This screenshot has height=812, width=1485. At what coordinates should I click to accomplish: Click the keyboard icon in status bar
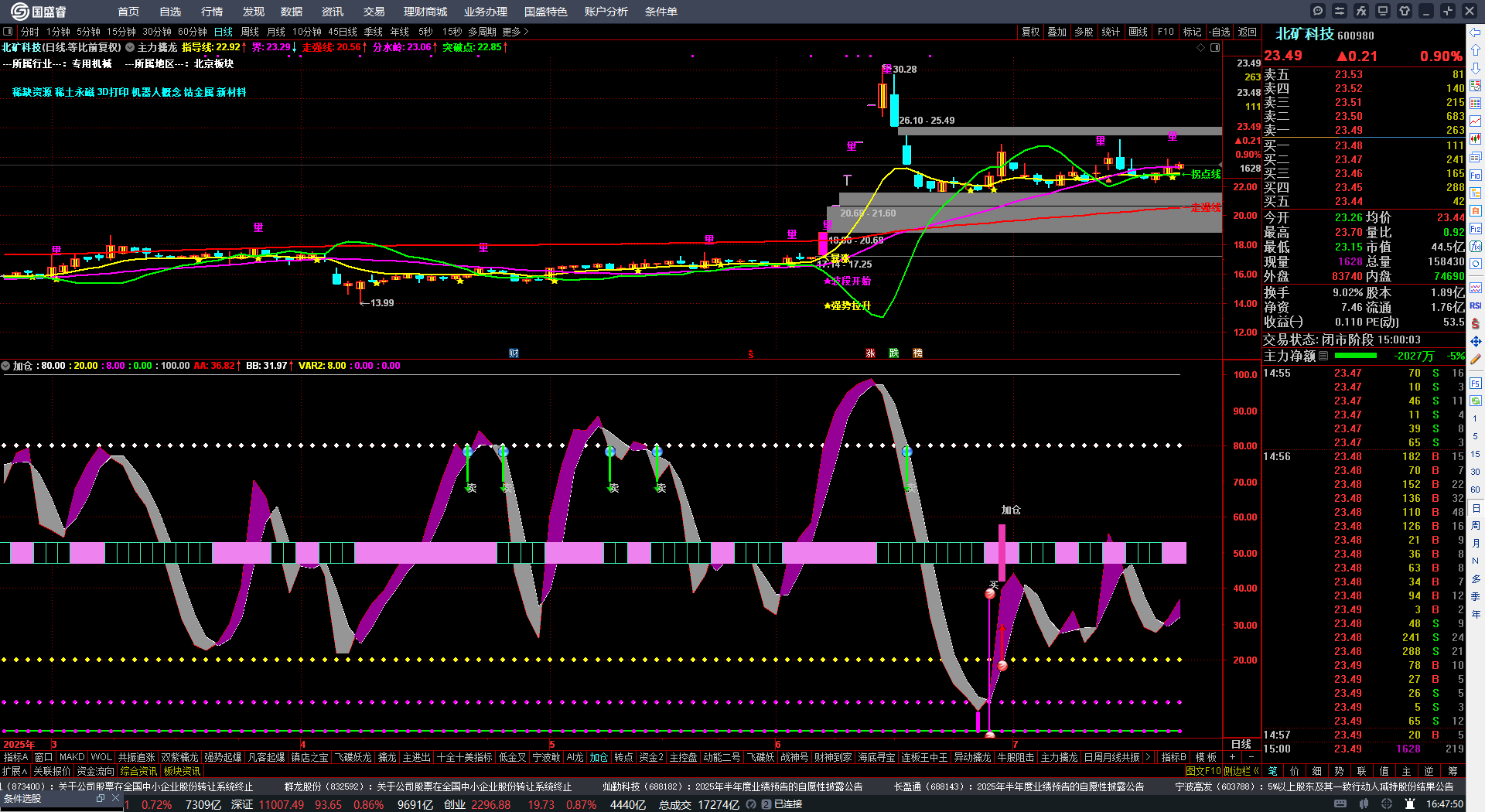(1340, 804)
